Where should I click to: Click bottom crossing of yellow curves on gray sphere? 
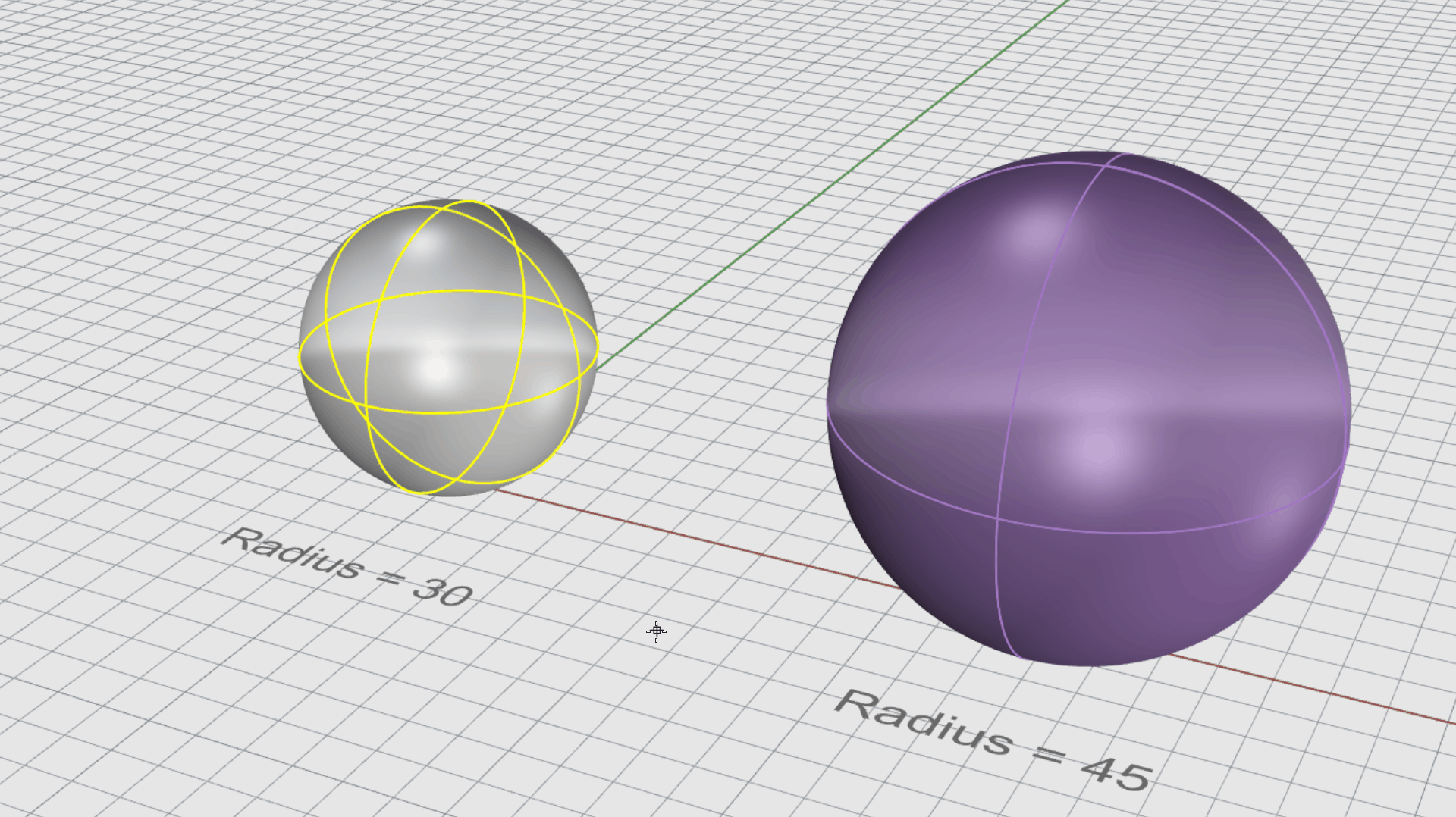click(421, 491)
